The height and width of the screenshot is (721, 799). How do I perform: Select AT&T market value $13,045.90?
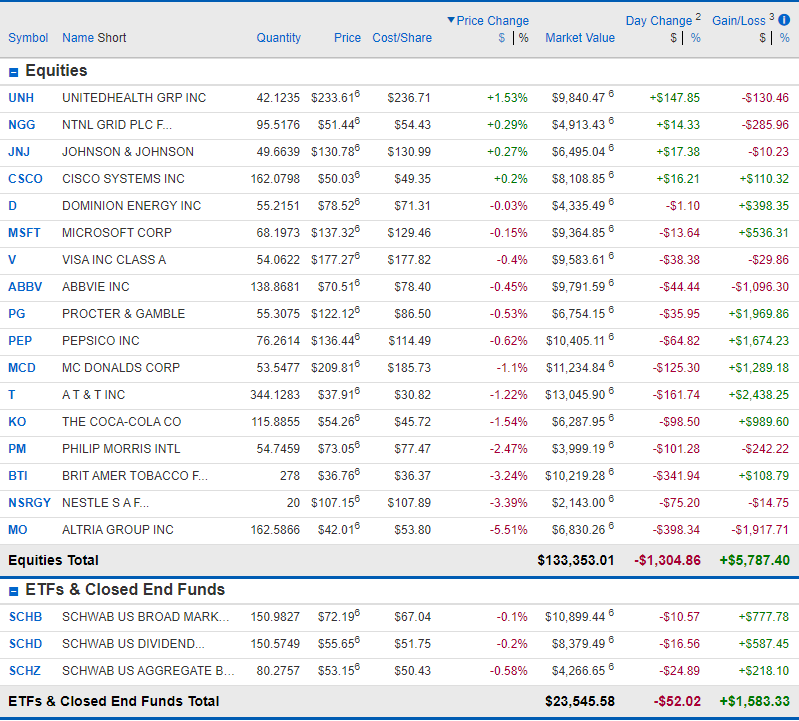(575, 395)
